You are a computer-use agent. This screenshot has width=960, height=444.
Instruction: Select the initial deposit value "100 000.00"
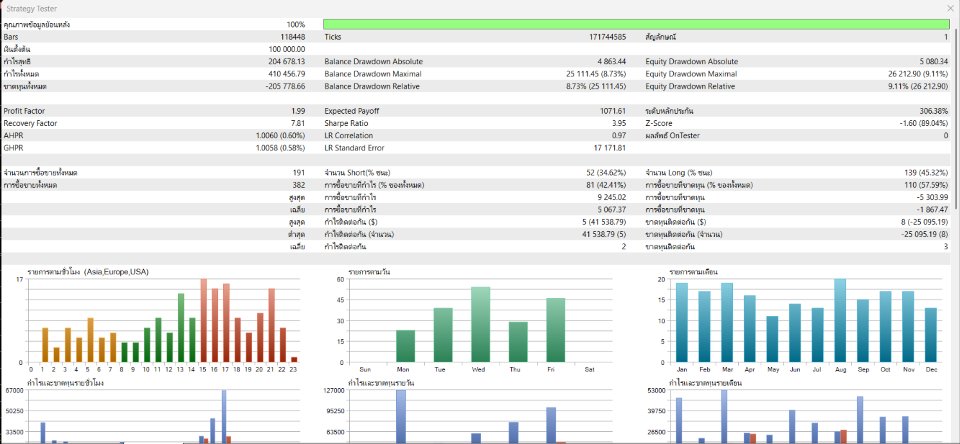tap(287, 49)
